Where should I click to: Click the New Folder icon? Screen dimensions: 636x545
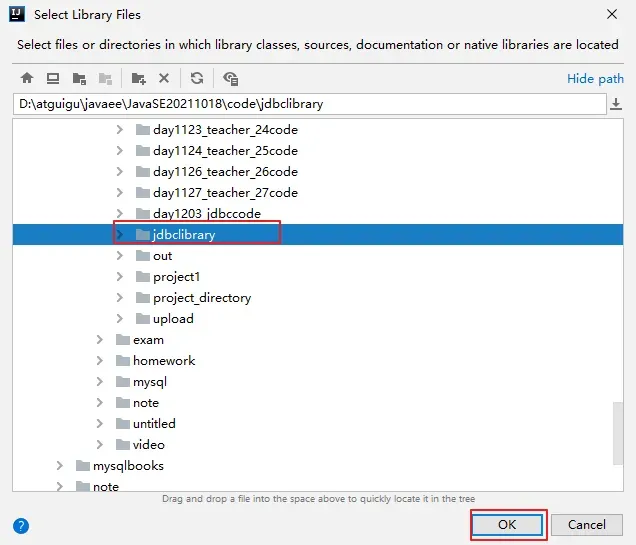[138, 78]
